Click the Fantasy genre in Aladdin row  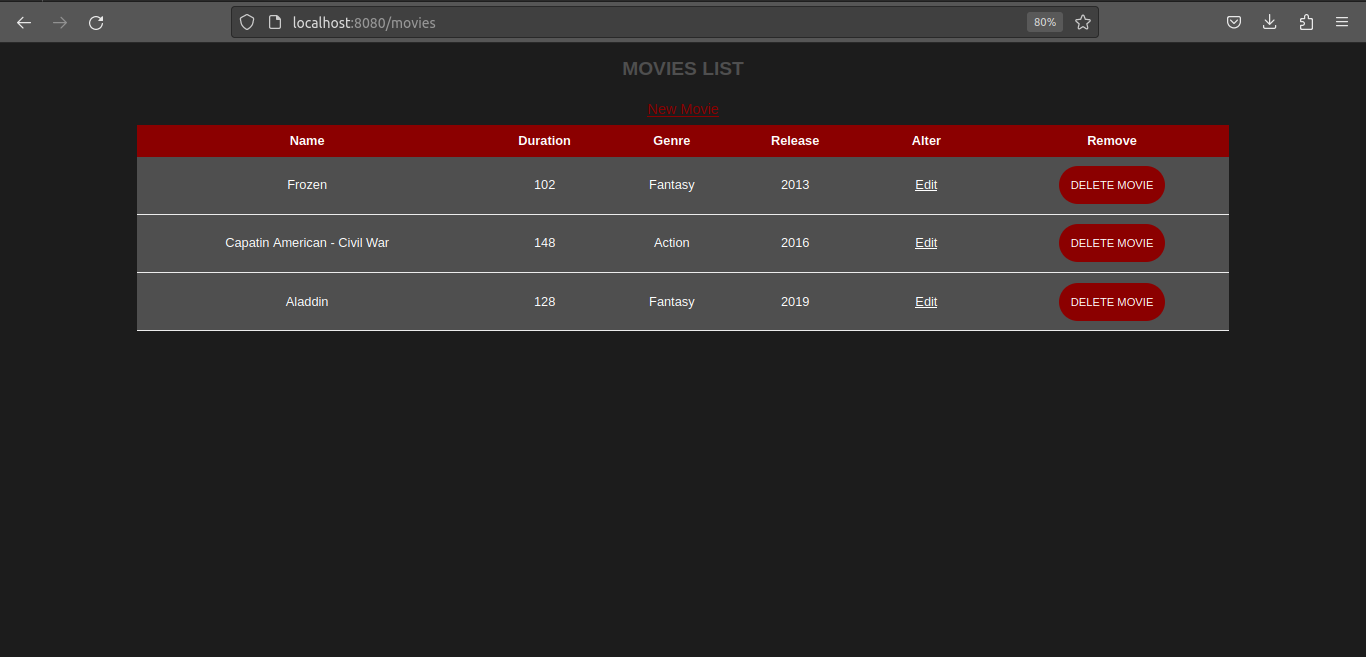click(x=672, y=302)
